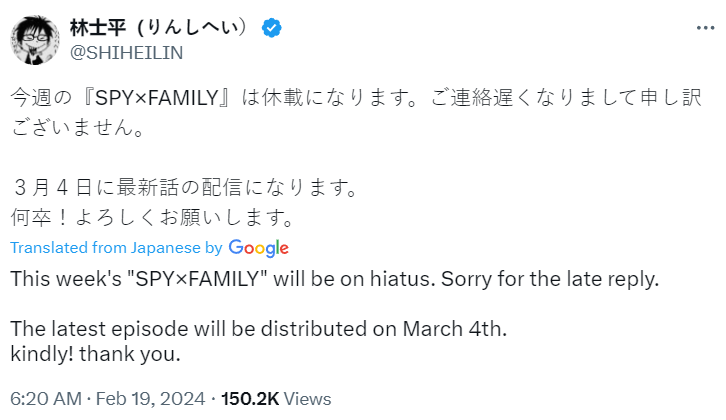This screenshot has width=726, height=420.
Task: Select the sentence ご連絡遅くなりまして申し訳
Action: coord(566,98)
